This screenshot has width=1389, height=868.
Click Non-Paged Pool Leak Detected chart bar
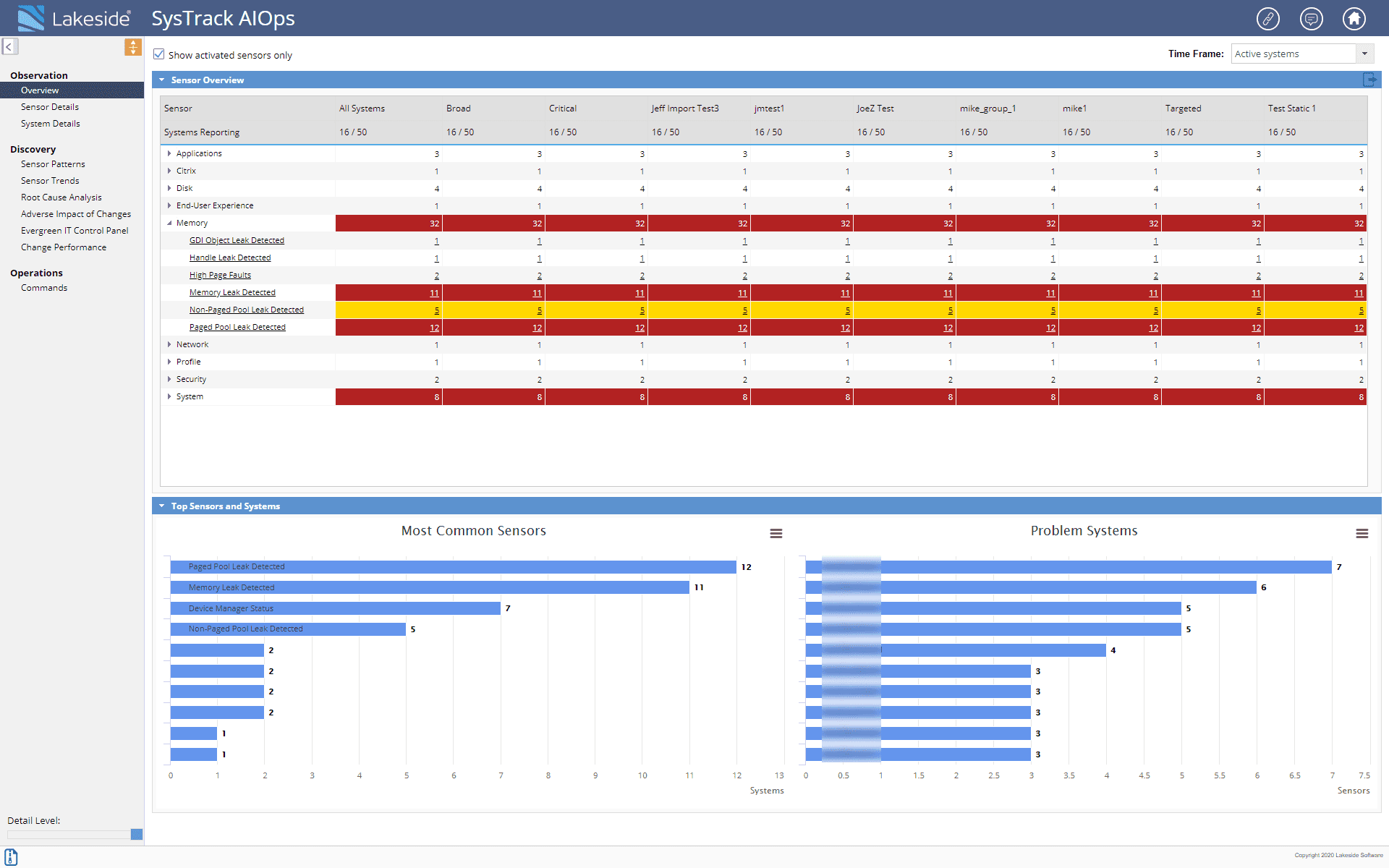pos(288,629)
